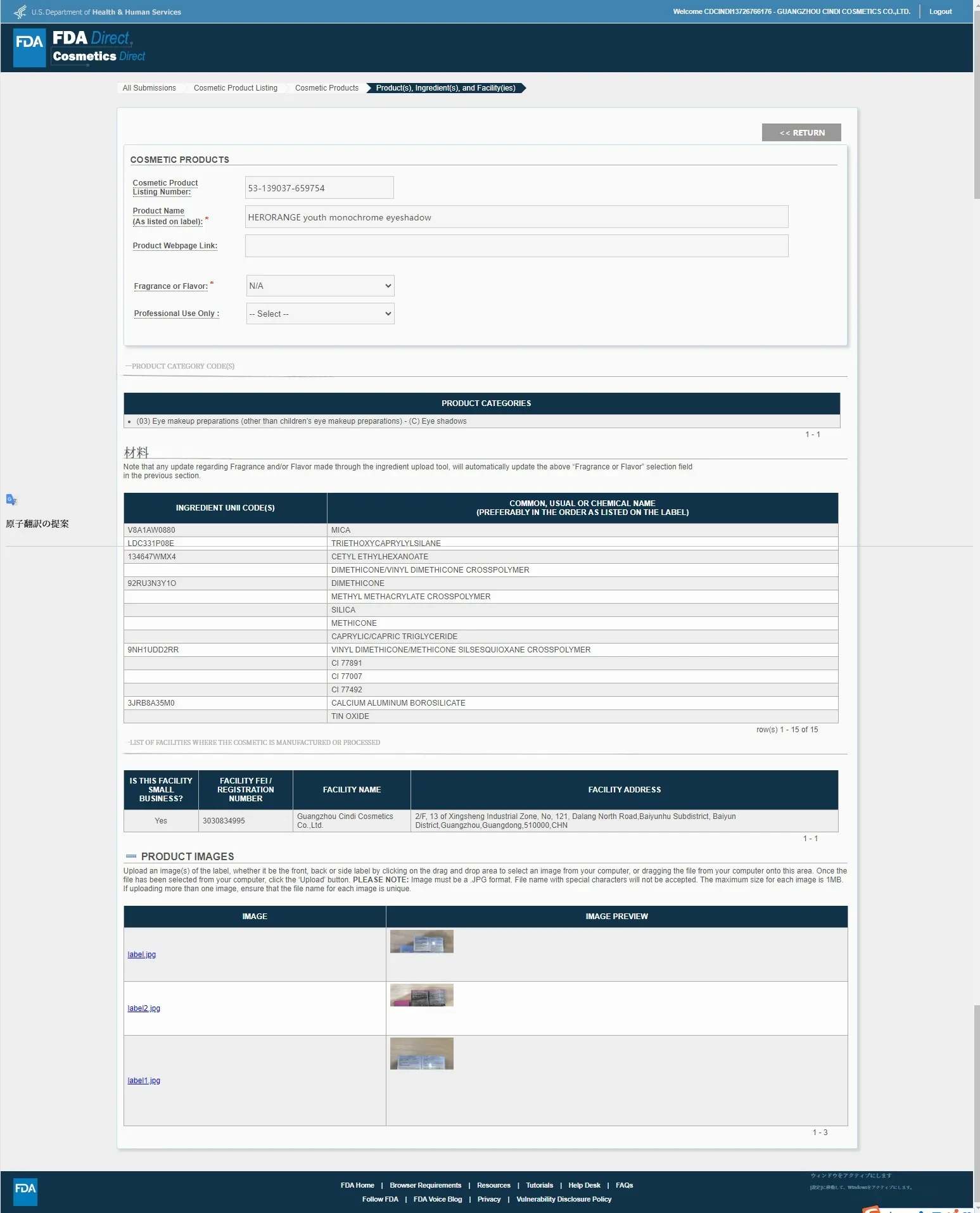Click the 134647WMX4 UNII code cell

(225, 557)
